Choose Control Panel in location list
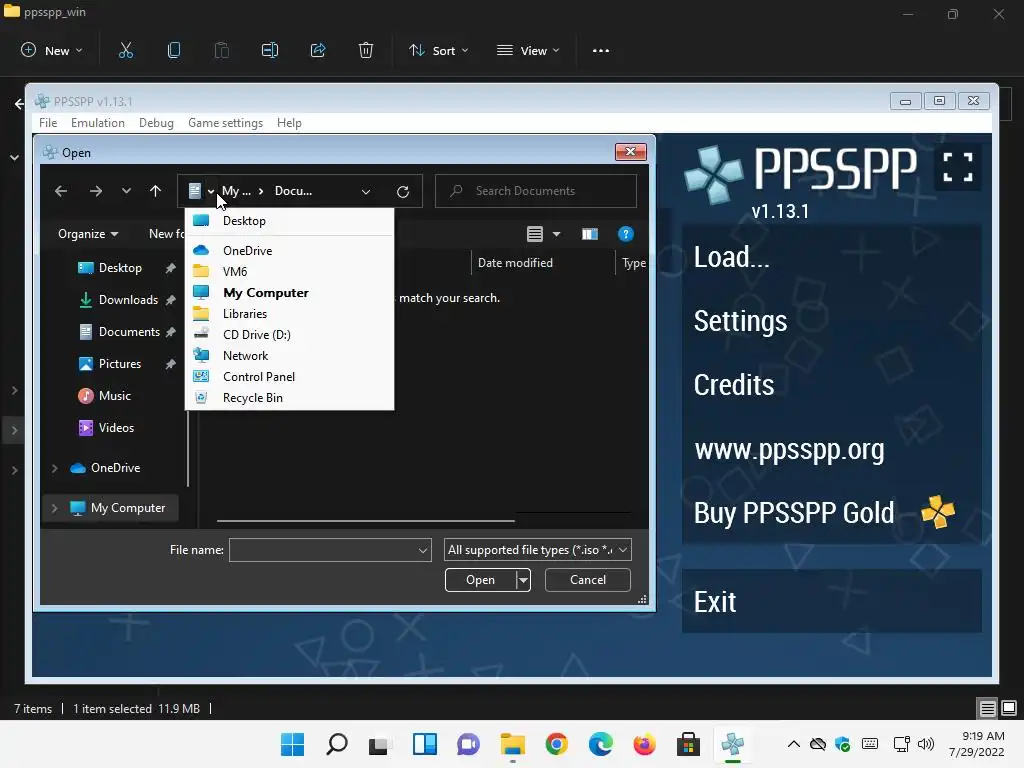 (289, 377)
